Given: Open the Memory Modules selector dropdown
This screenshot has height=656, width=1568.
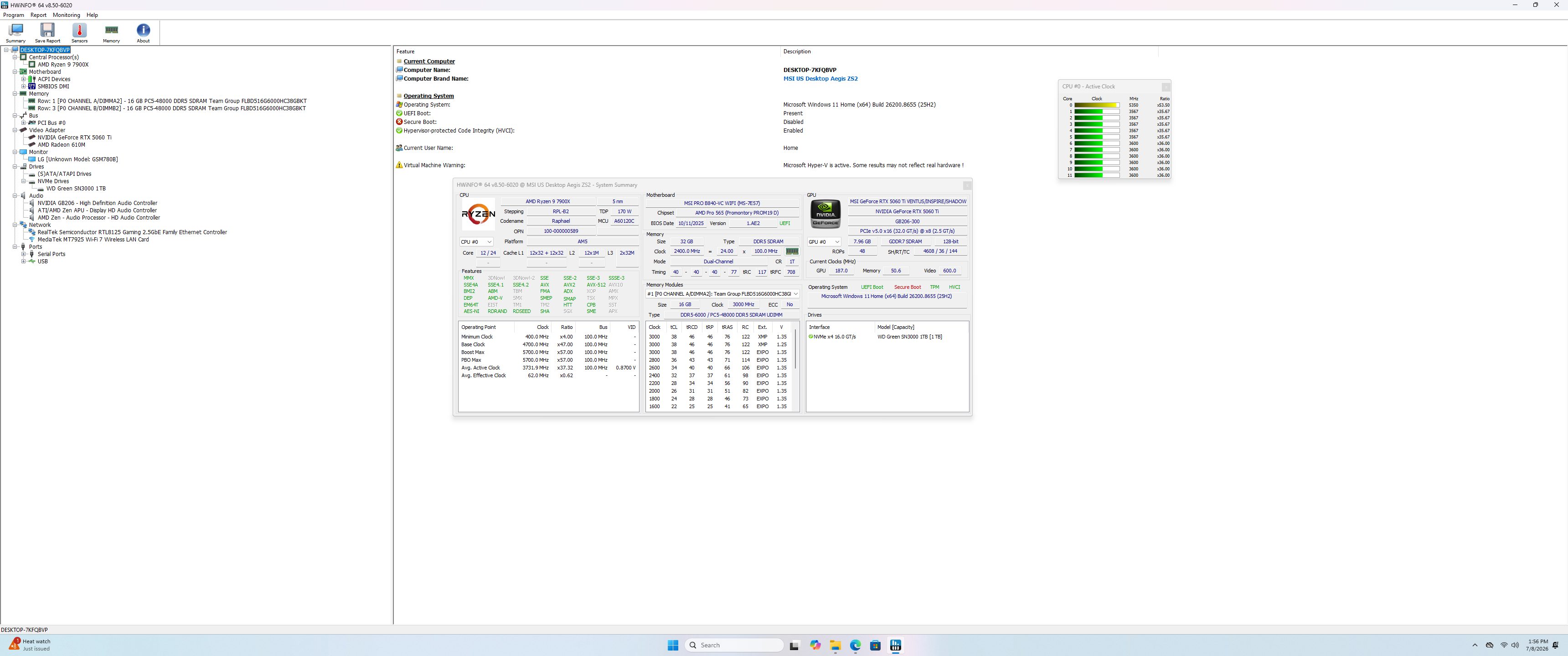Looking at the screenshot, I should (x=722, y=294).
